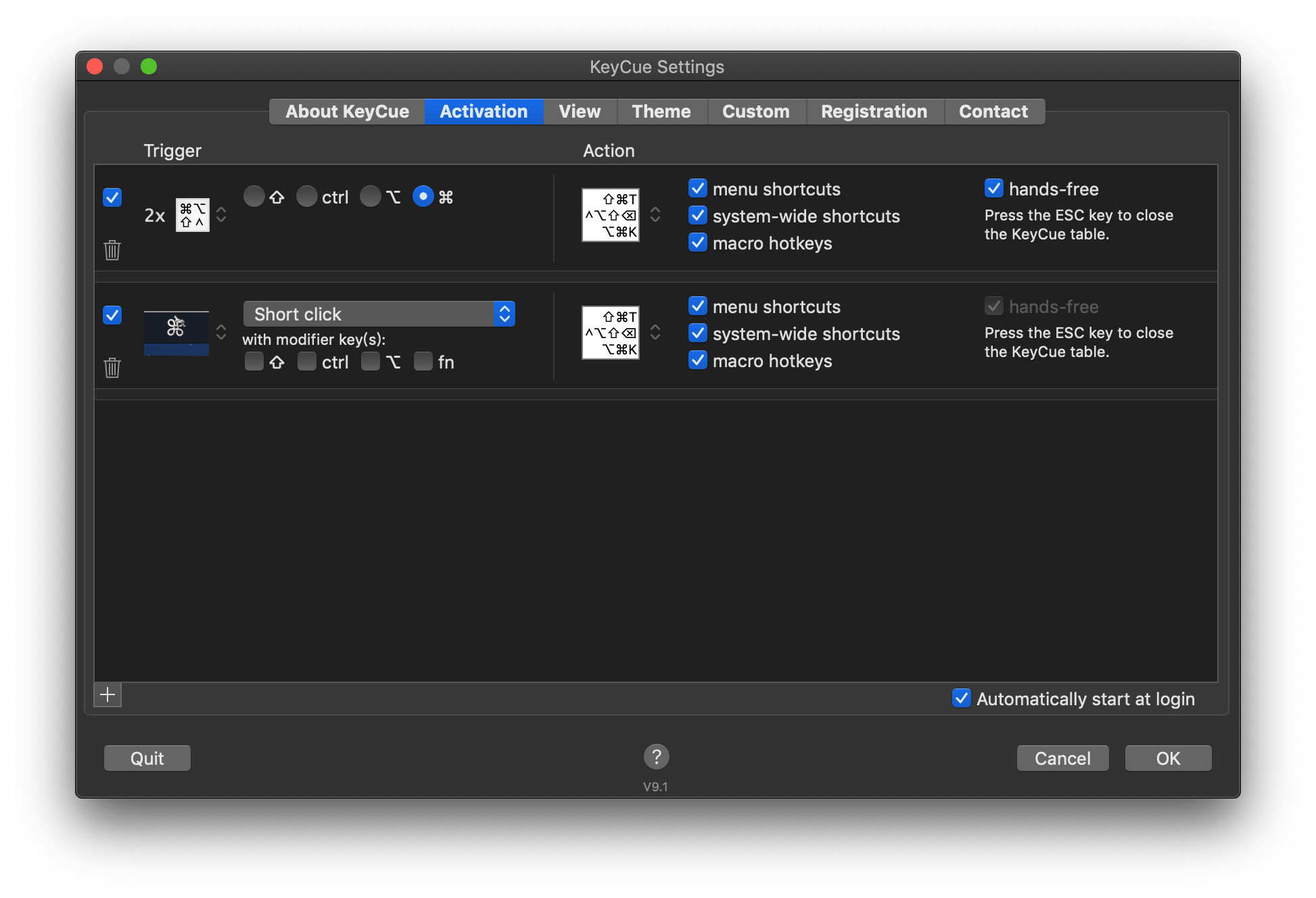
Task: Uncheck macro hotkeys in the Short click row
Action: pyautogui.click(x=698, y=360)
